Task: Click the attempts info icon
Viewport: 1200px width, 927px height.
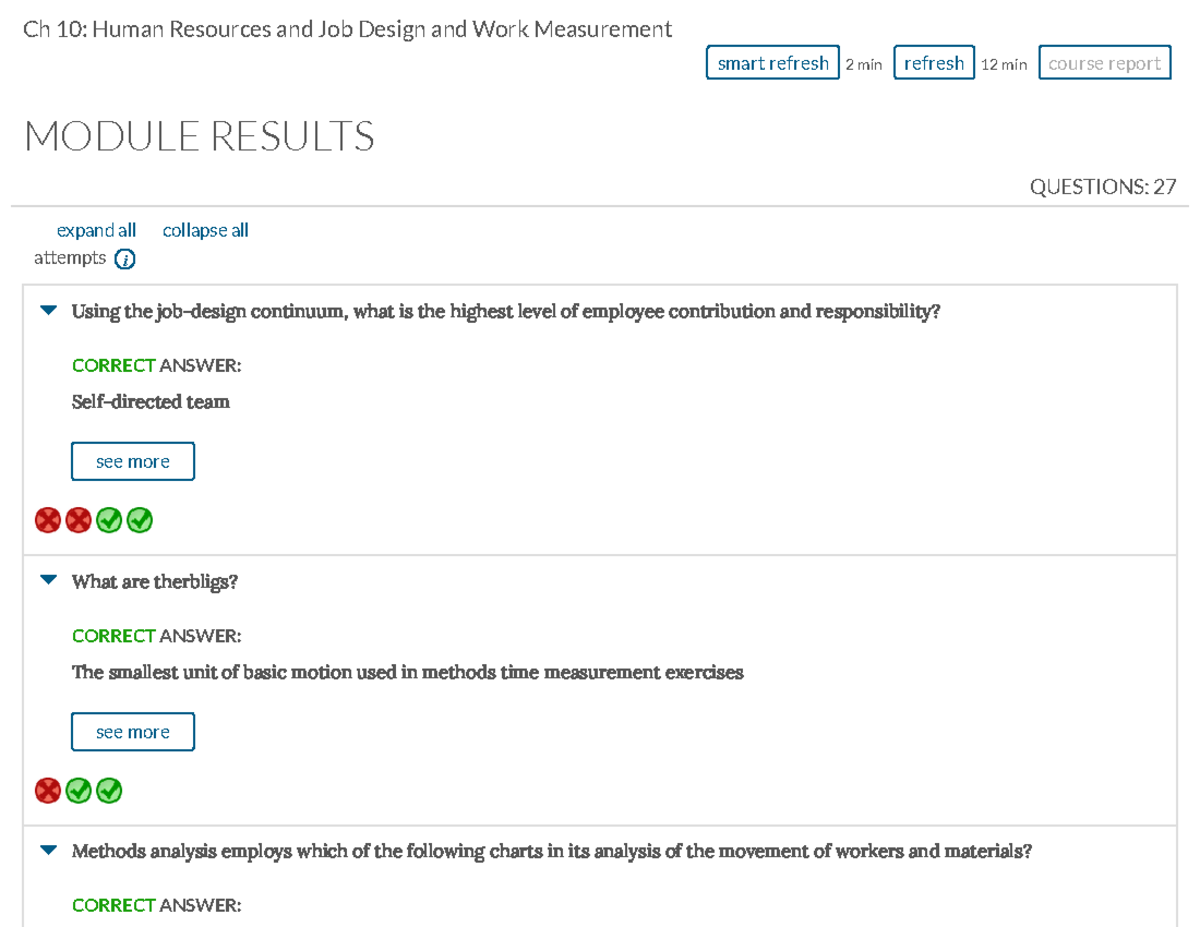Action: pos(124,258)
